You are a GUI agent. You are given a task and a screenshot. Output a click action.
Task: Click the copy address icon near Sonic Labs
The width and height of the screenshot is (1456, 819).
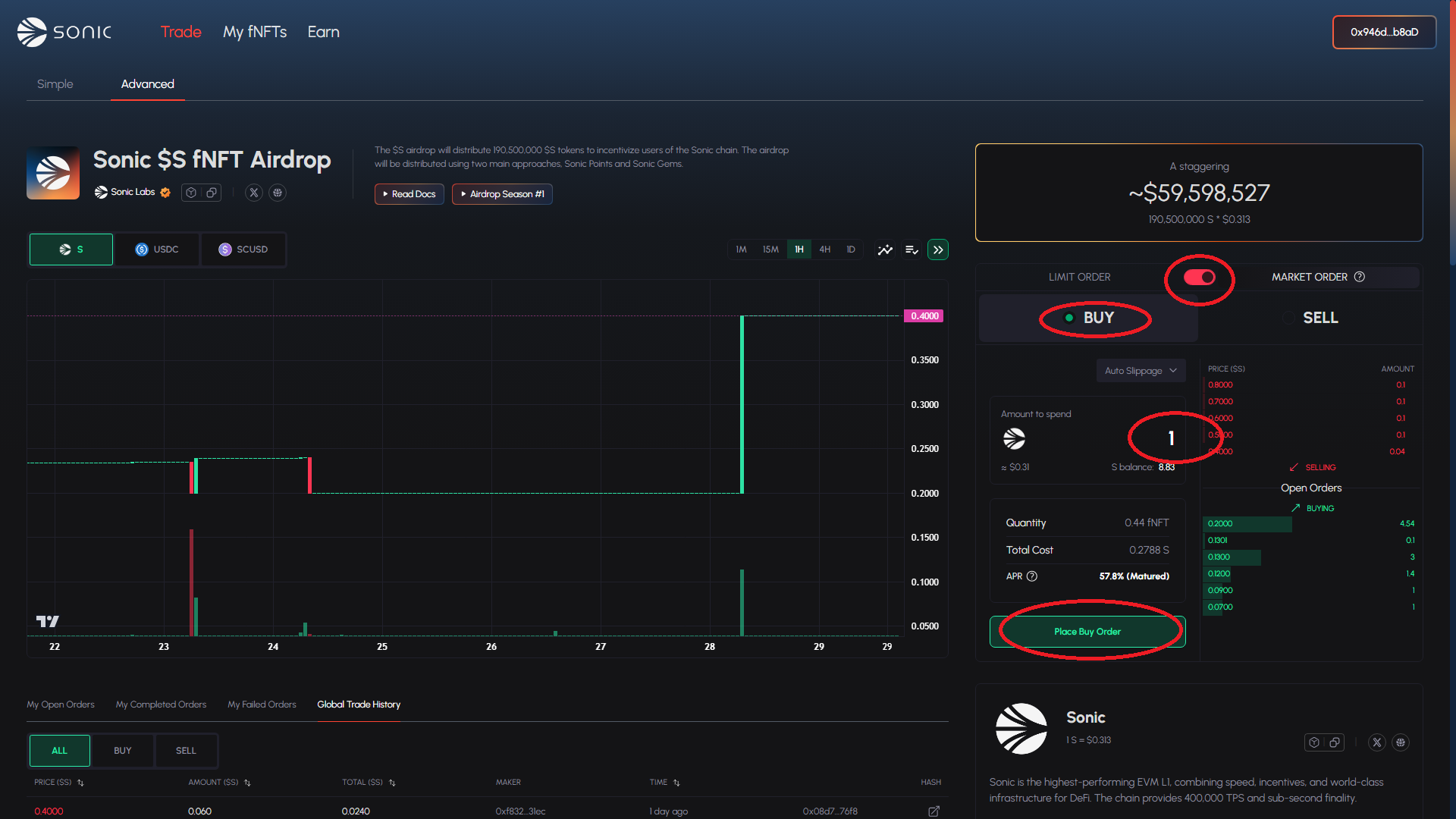click(212, 193)
